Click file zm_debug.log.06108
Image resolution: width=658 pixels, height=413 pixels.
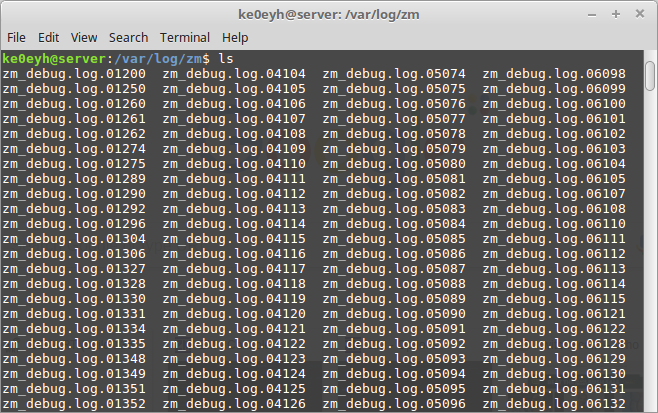554,209
